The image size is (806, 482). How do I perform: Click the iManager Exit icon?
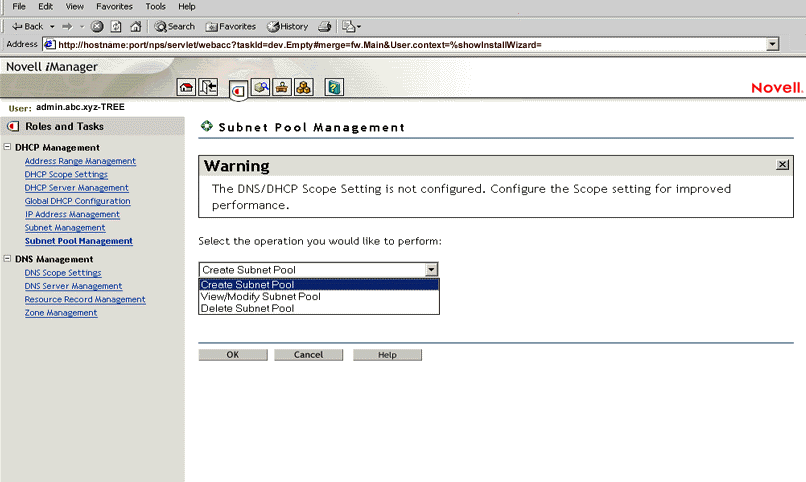[208, 87]
